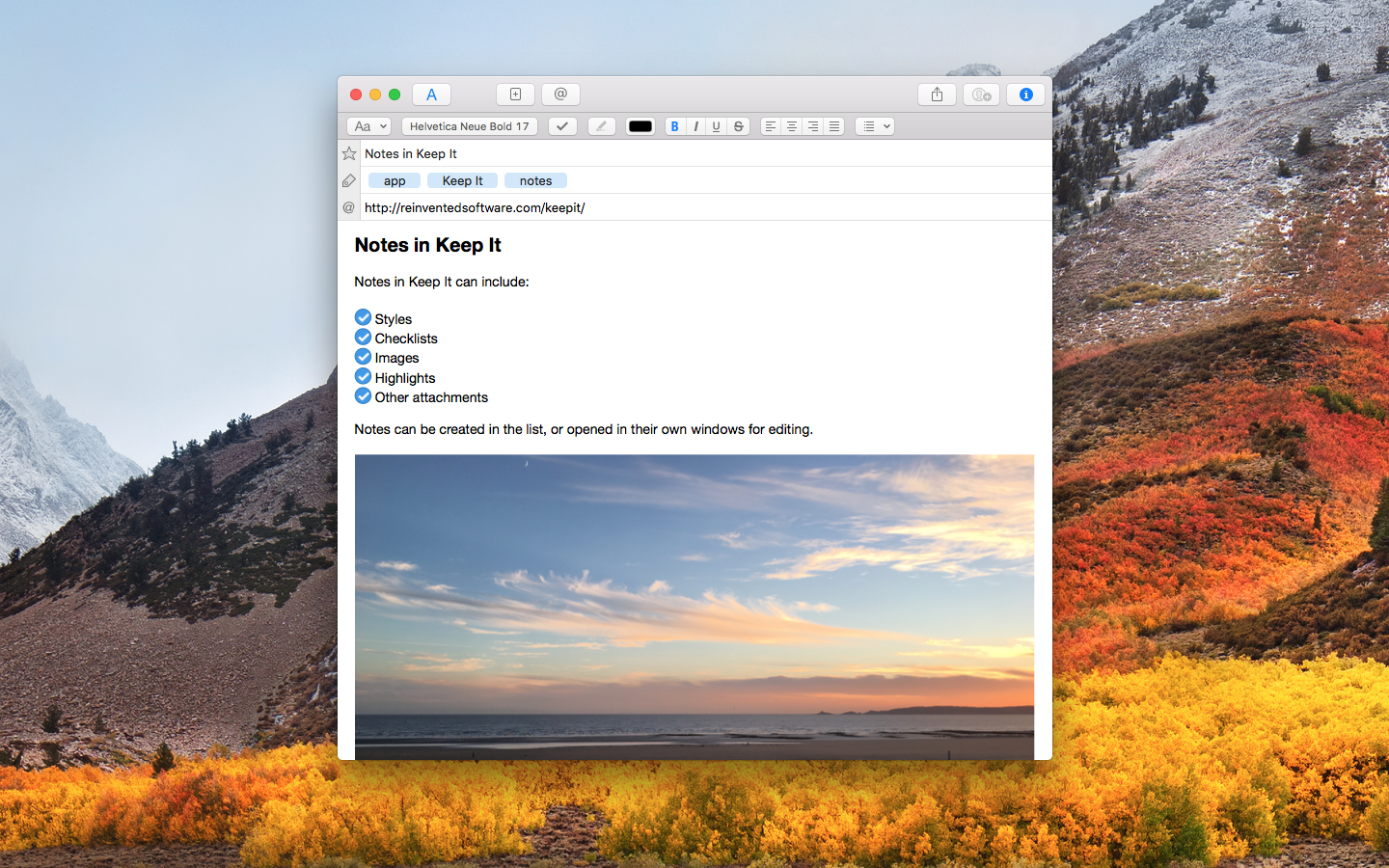
Task: Select the highlighter tool
Action: (601, 125)
